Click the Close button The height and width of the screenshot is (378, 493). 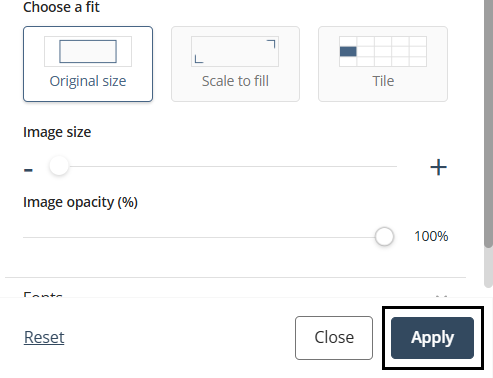pos(334,338)
